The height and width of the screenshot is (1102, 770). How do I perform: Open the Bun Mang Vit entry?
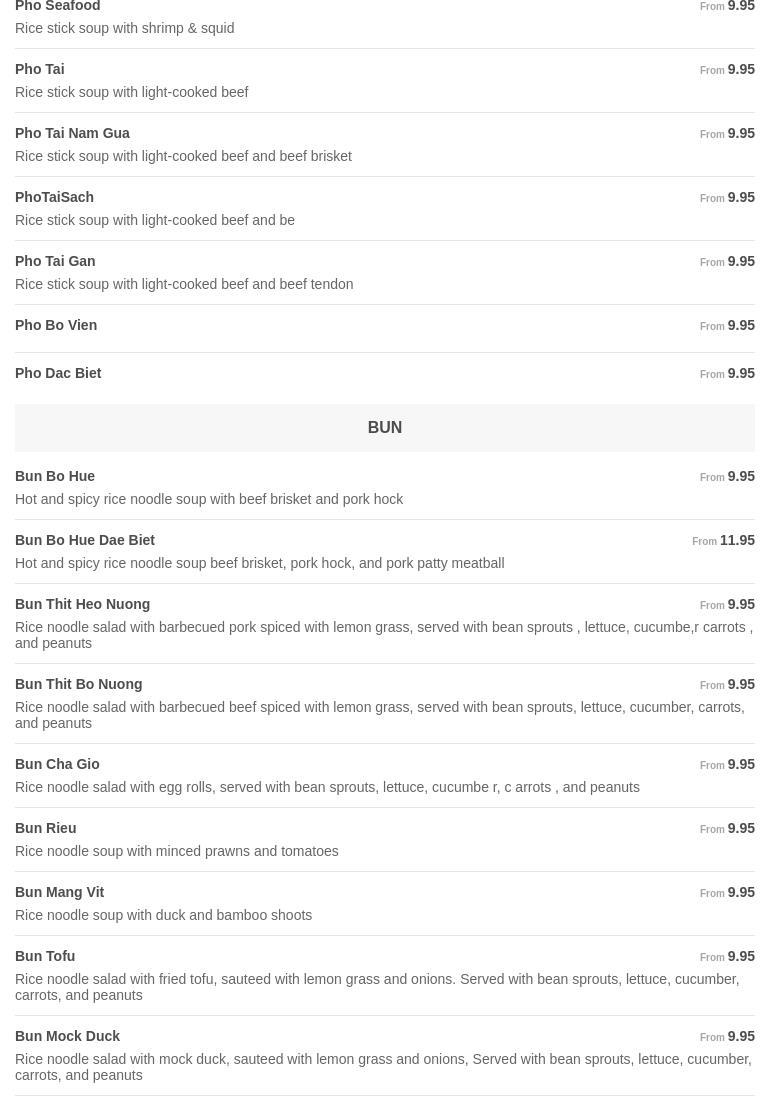[59, 892]
